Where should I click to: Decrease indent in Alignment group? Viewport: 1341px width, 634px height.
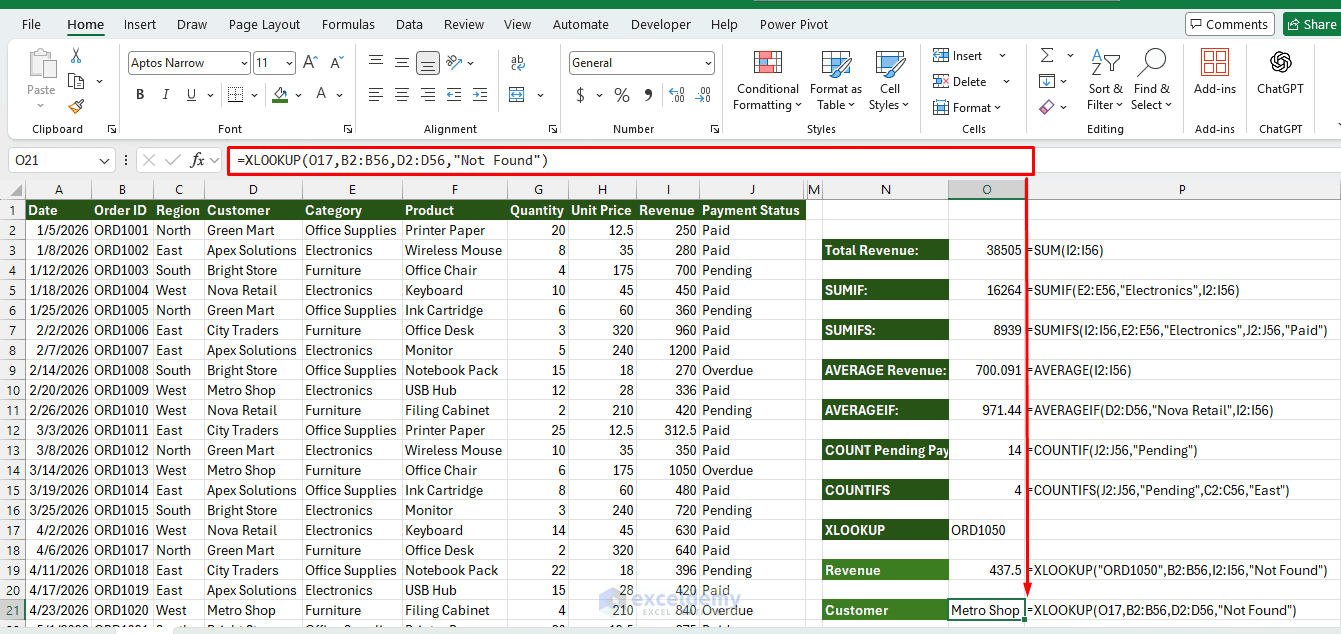click(453, 95)
